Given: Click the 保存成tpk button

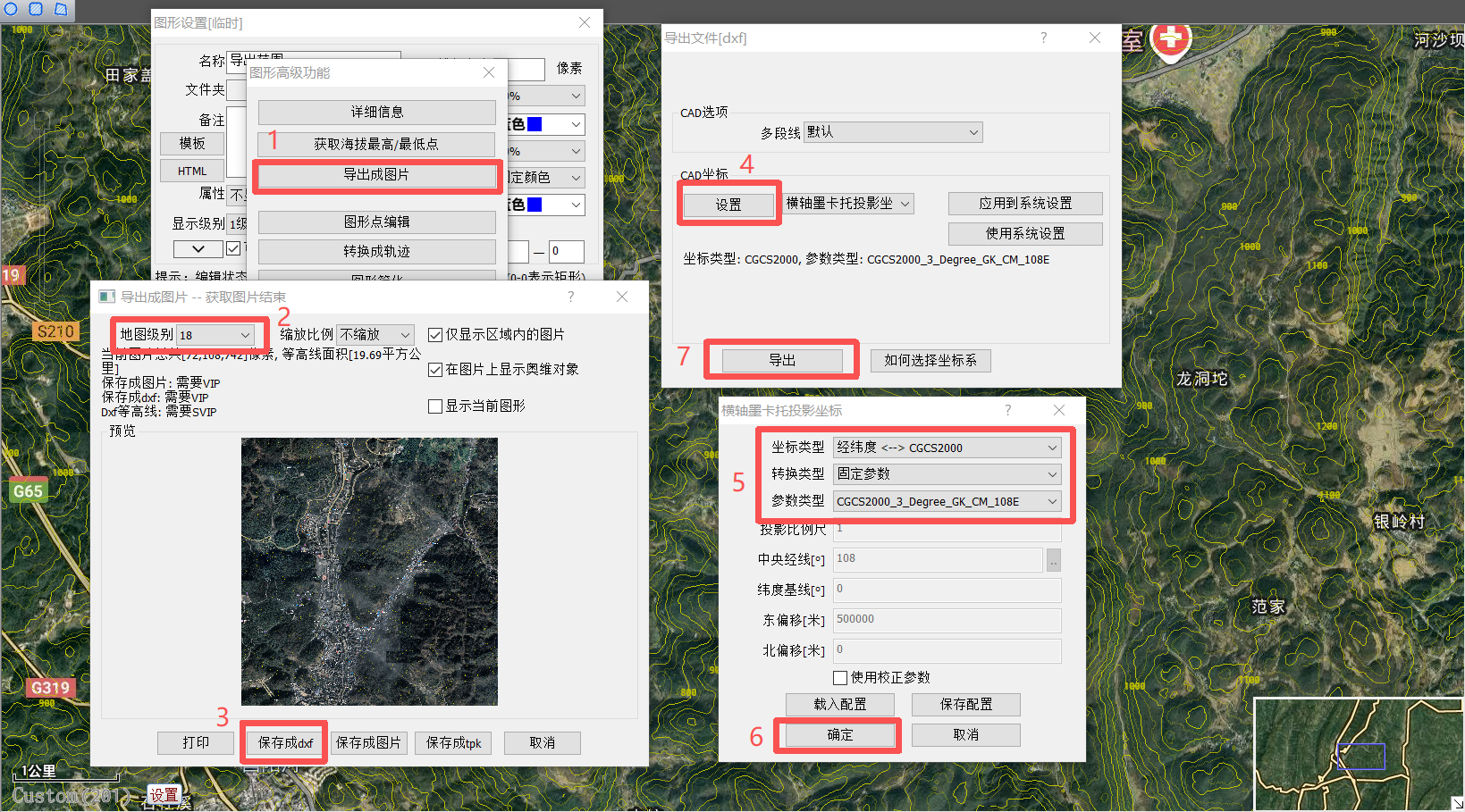Looking at the screenshot, I should (x=453, y=743).
